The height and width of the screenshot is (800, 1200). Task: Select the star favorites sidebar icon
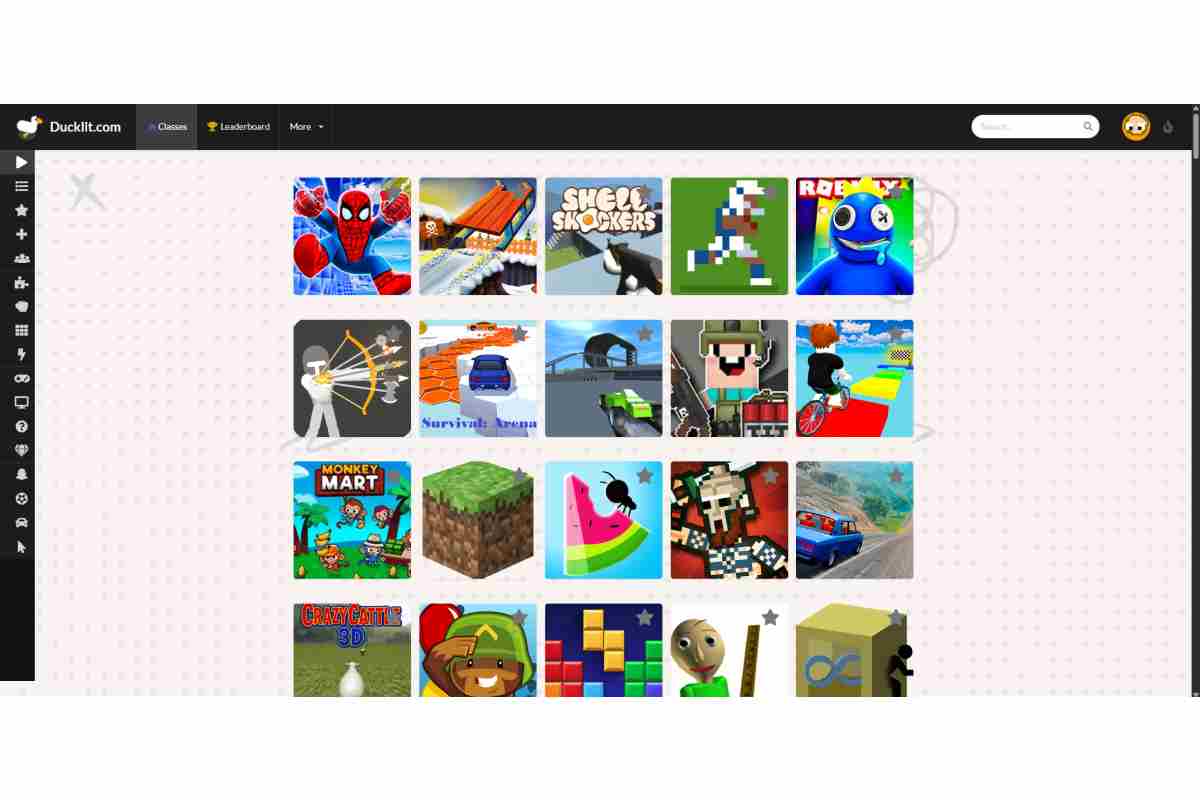pos(21,210)
